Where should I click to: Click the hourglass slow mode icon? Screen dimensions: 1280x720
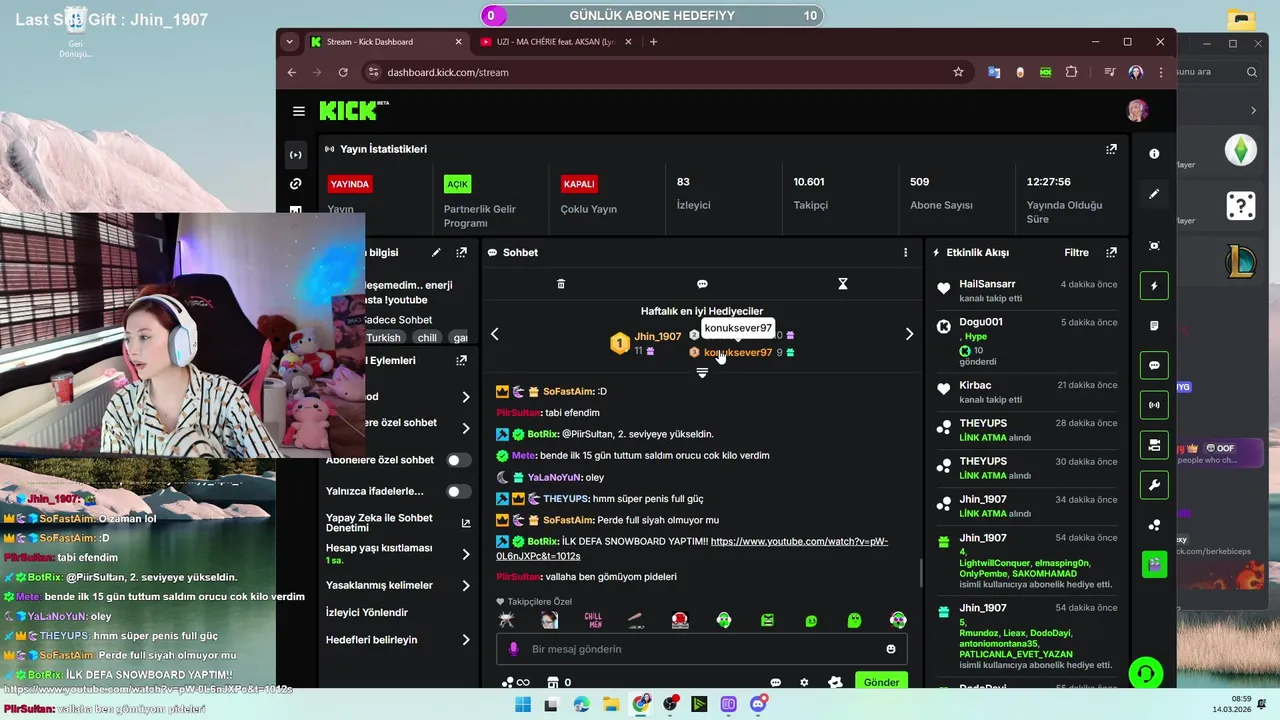843,284
